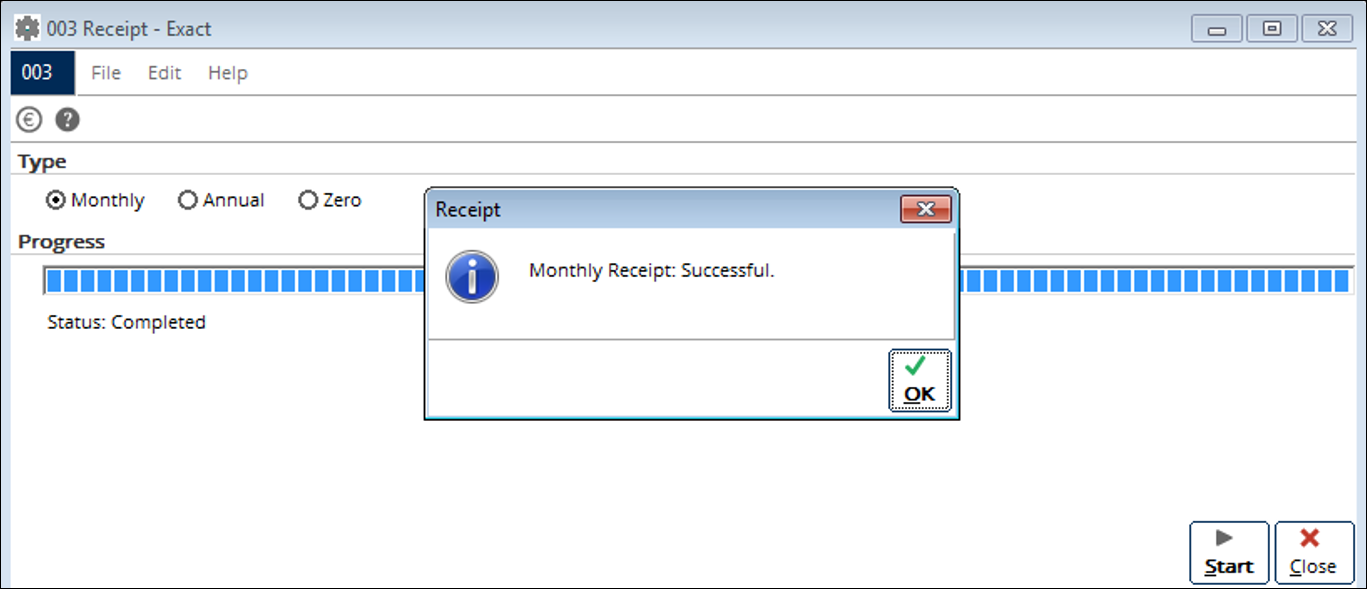
Task: Click the green checkmark on OK
Action: [915, 366]
